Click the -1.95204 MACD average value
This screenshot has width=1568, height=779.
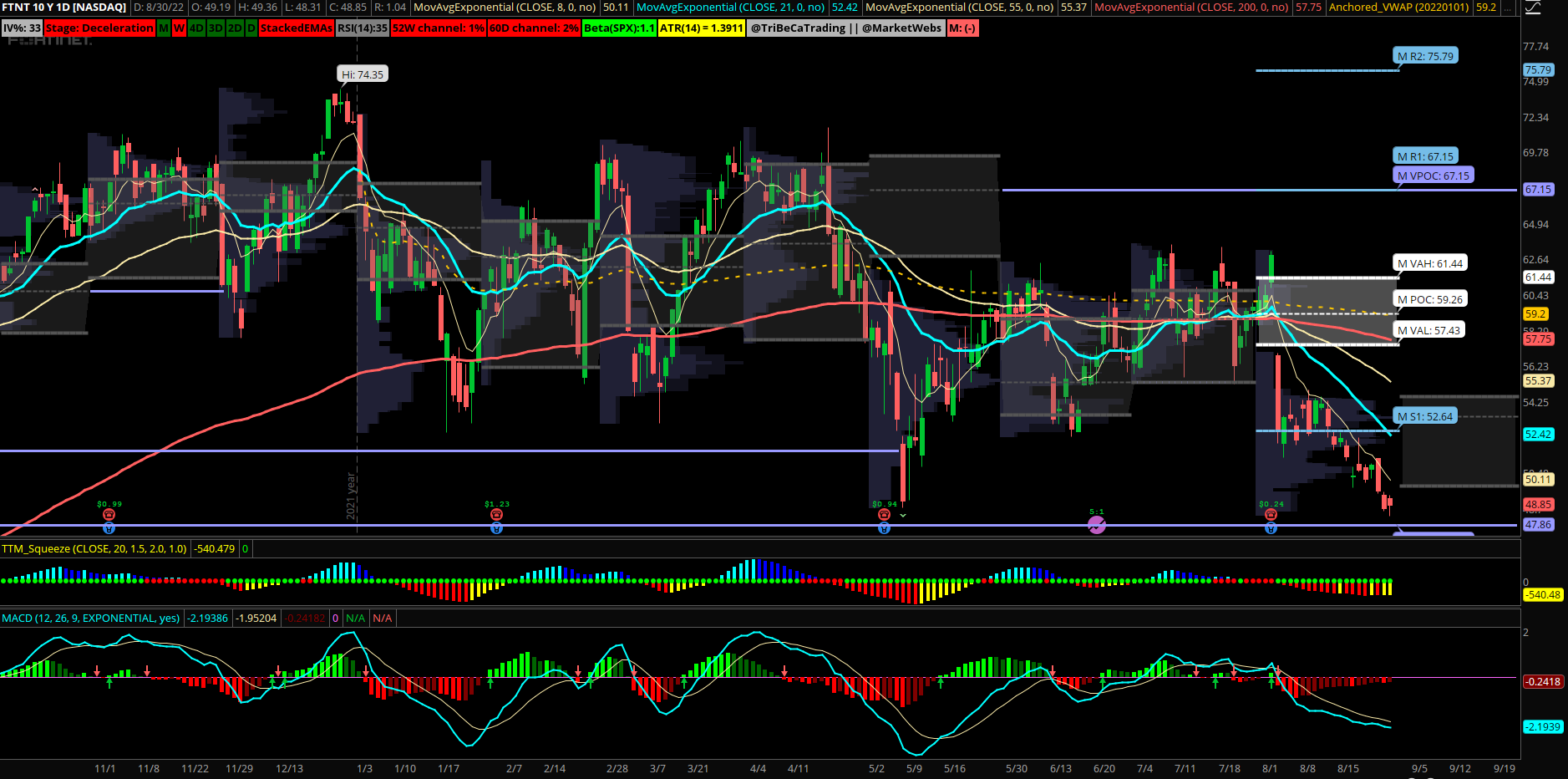(256, 618)
